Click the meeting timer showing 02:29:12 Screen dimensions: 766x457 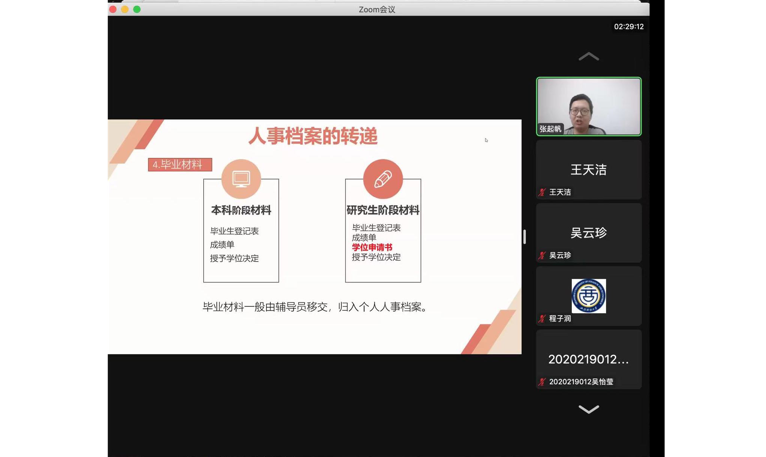(628, 27)
